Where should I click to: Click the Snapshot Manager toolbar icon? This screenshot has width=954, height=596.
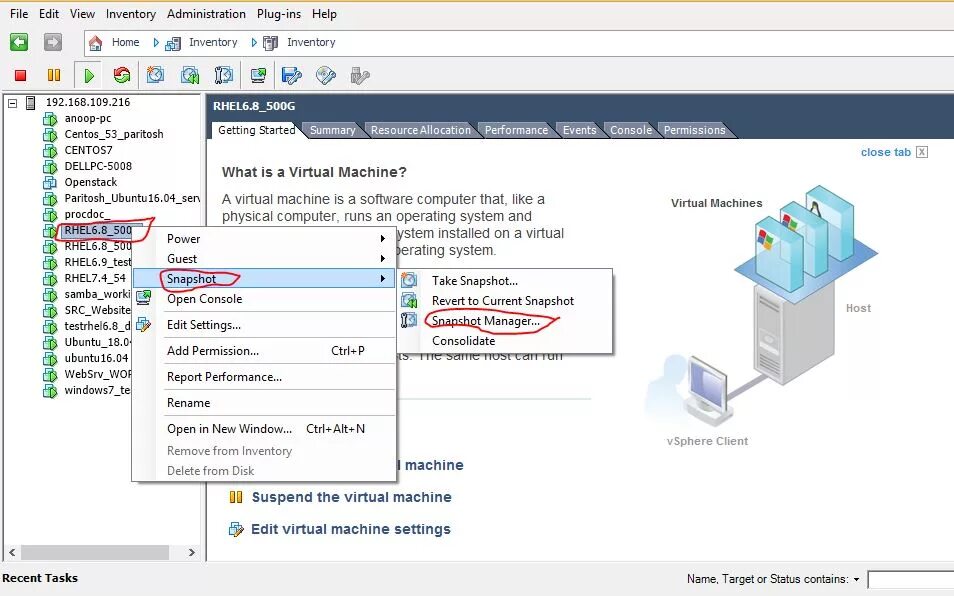point(223,75)
